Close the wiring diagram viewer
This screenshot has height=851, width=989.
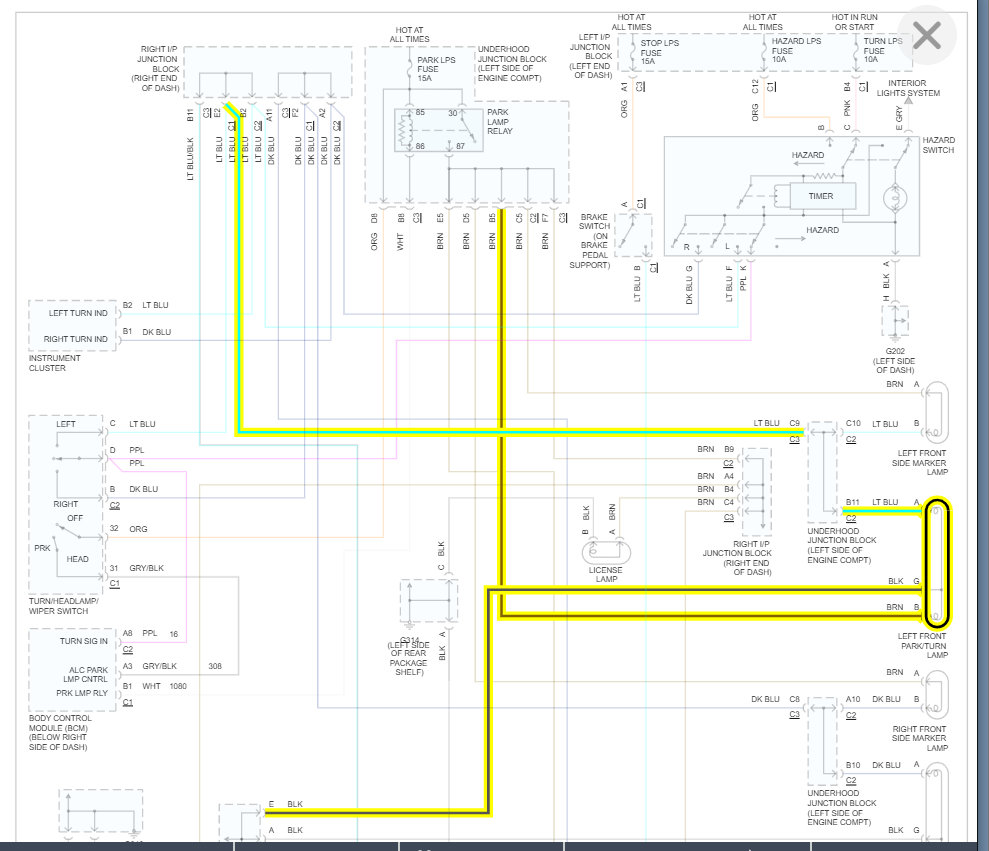pos(927,35)
